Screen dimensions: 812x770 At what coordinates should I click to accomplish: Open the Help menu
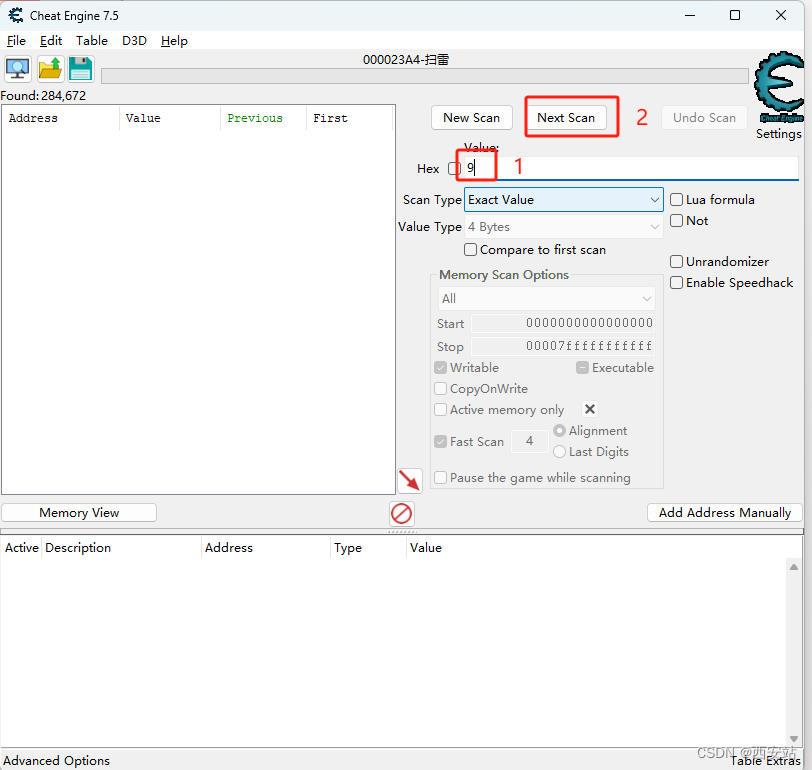[174, 40]
